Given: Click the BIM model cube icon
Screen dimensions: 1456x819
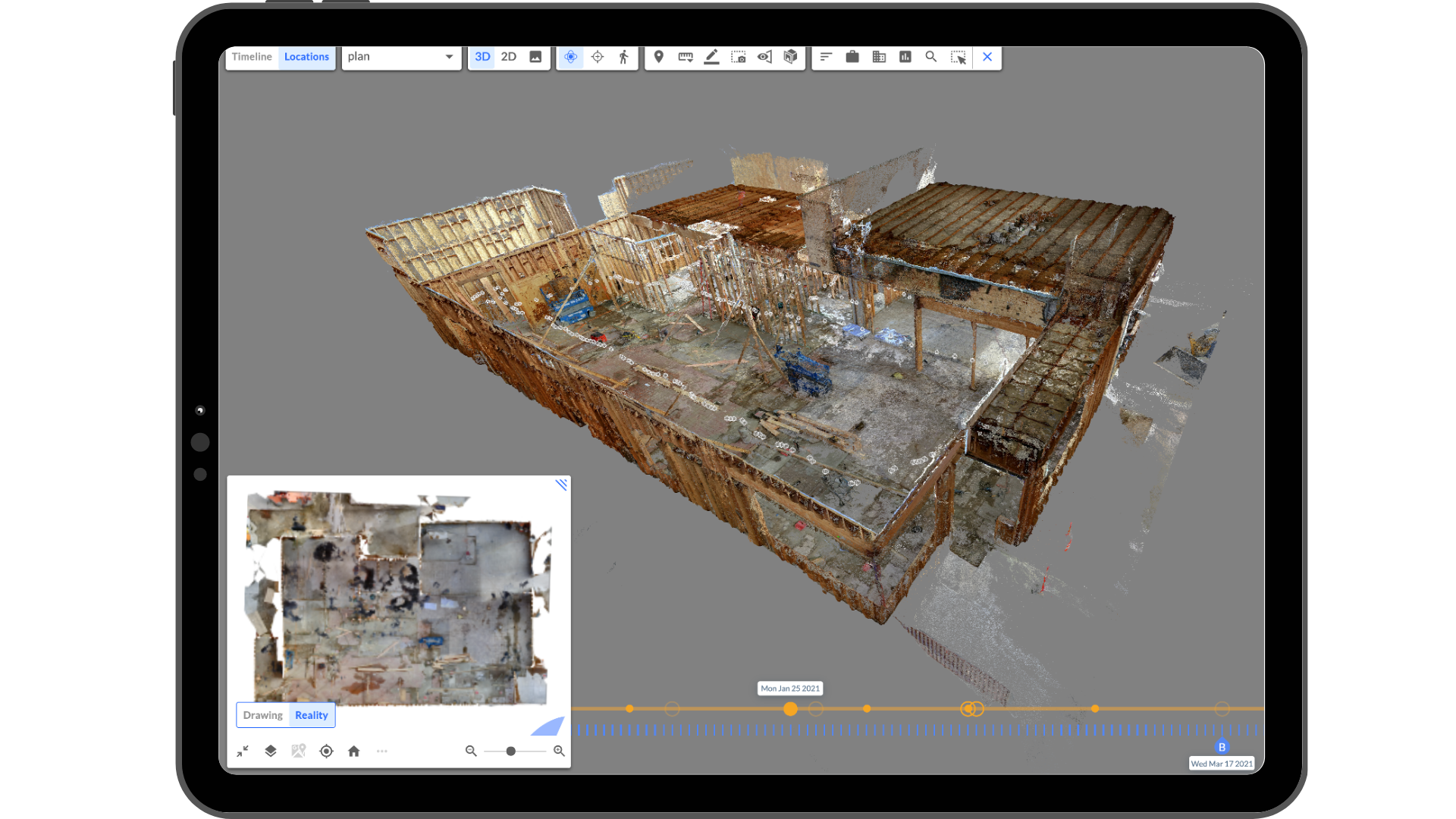Looking at the screenshot, I should pos(791,57).
